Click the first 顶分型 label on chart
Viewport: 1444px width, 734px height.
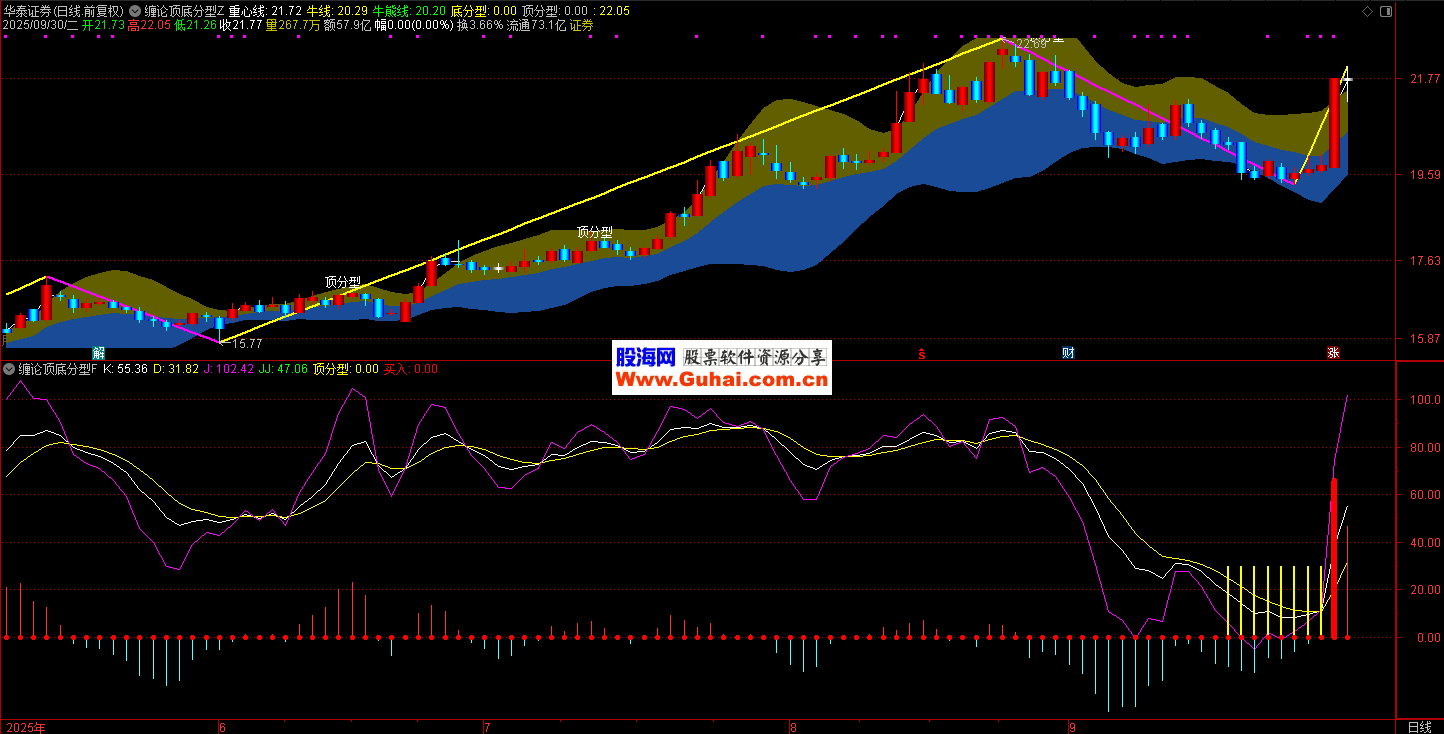[342, 282]
